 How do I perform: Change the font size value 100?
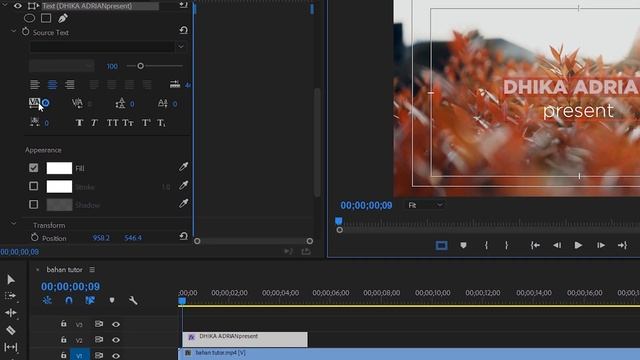click(x=112, y=66)
